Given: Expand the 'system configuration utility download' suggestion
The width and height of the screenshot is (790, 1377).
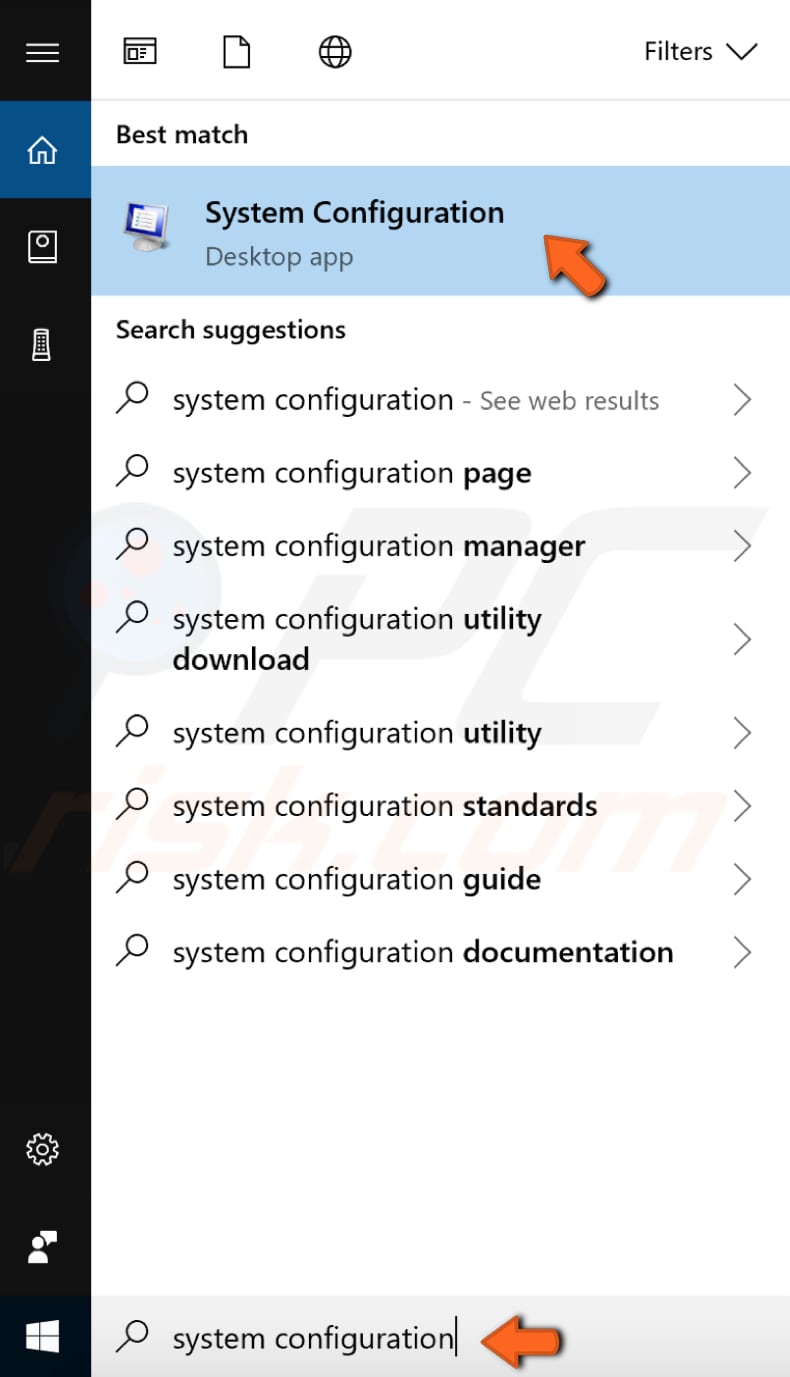Looking at the screenshot, I should coord(743,638).
